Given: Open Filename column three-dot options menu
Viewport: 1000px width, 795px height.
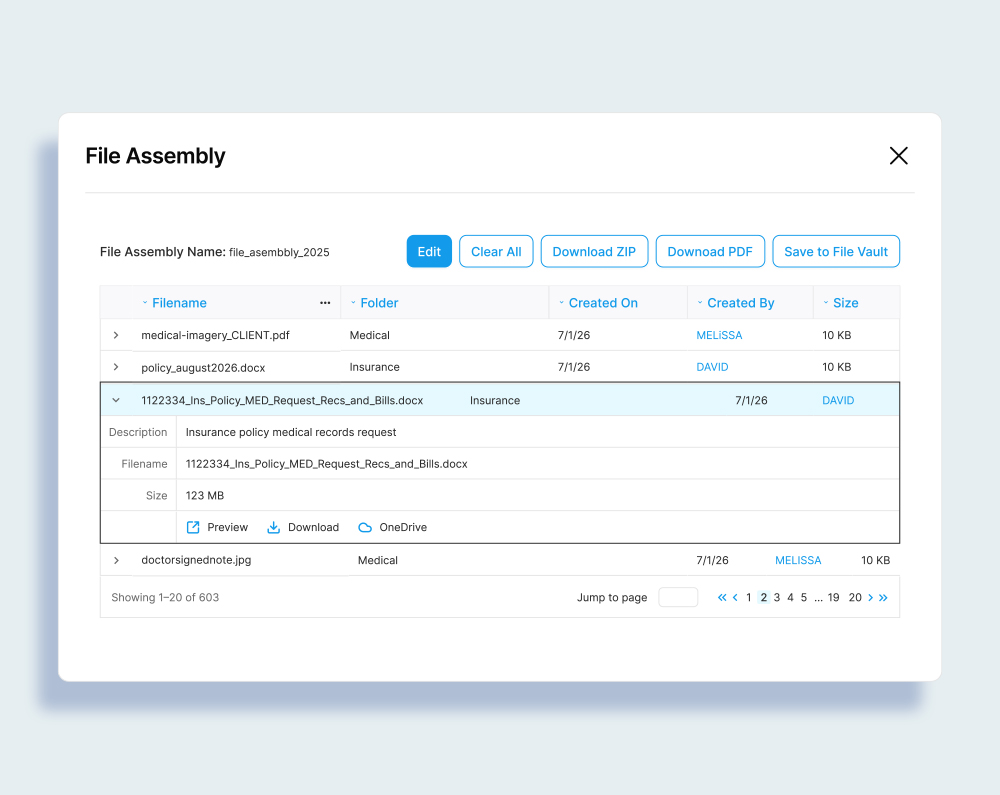Looking at the screenshot, I should tap(325, 303).
